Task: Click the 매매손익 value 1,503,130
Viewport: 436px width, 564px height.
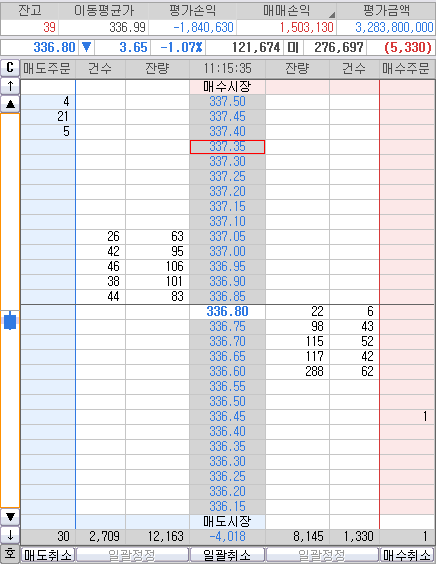Action: pos(286,27)
